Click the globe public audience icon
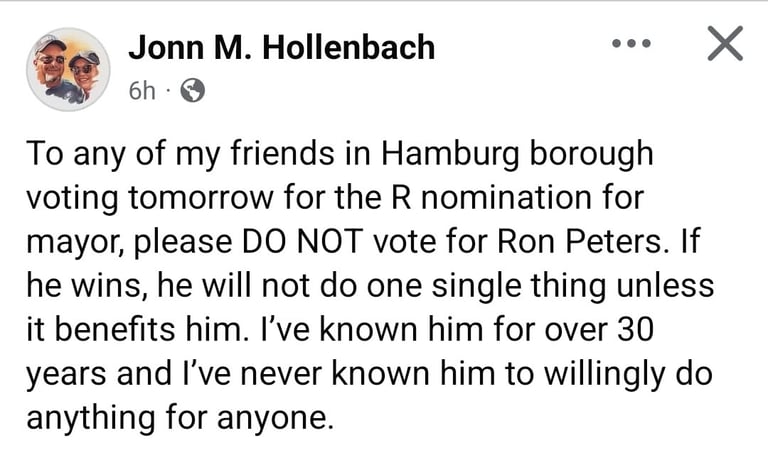Image resolution: width=768 pixels, height=455 pixels. coord(192,92)
